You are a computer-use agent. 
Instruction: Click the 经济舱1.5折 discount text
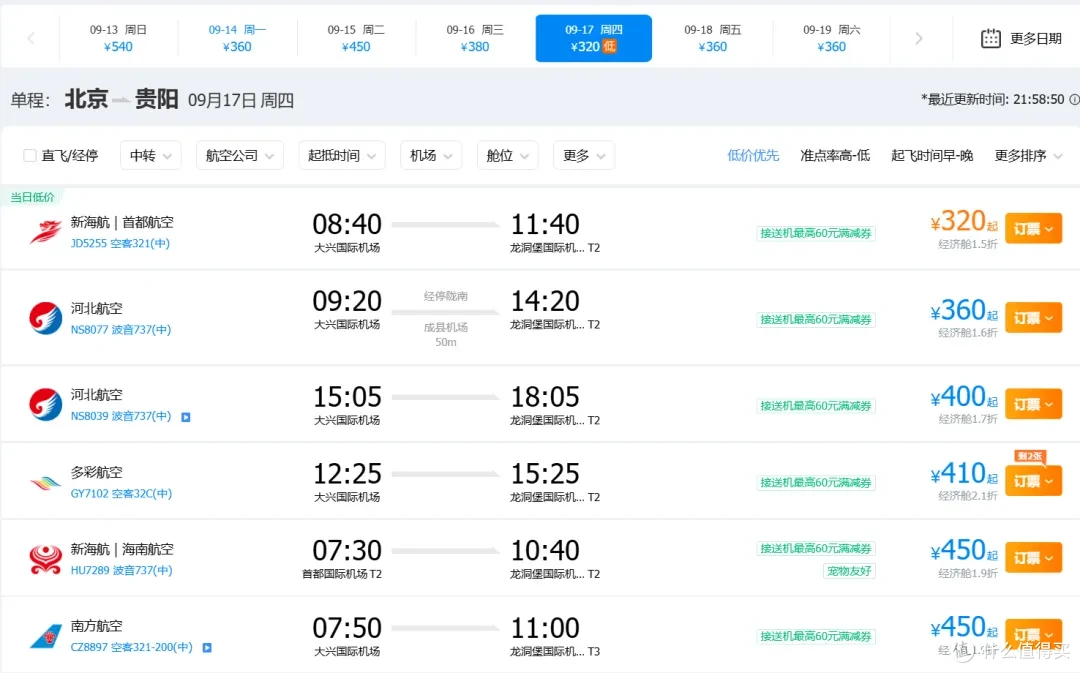[968, 245]
